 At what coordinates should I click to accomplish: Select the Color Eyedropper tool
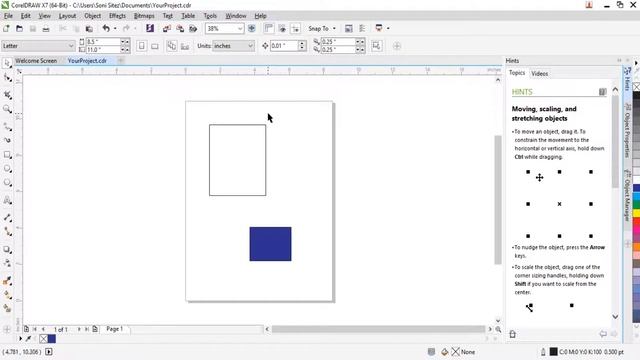[x=7, y=281]
